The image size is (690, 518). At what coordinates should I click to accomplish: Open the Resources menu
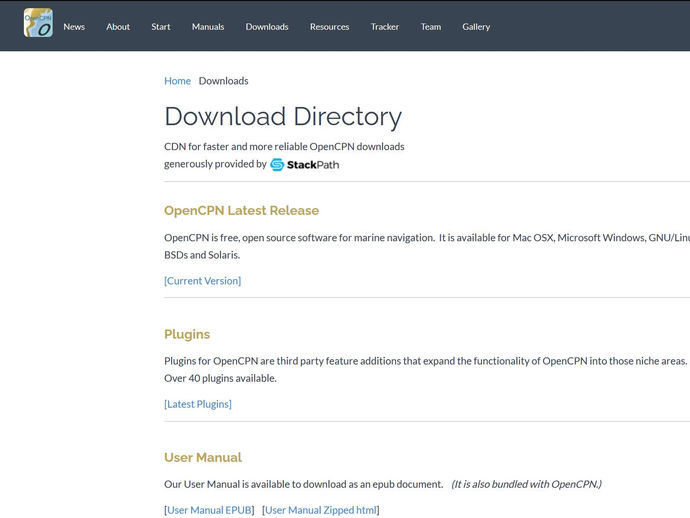coord(329,27)
